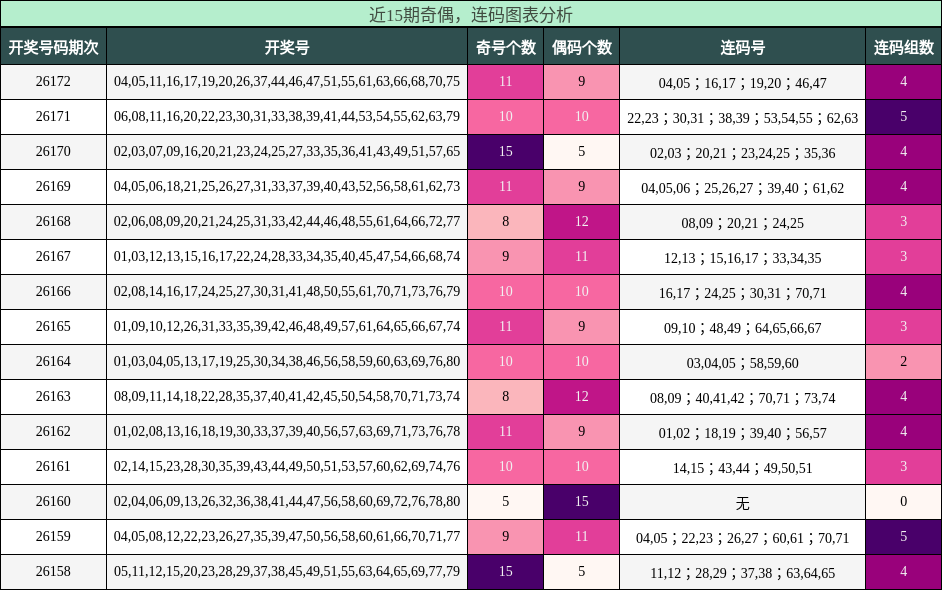Click odd count 8 in row 26163
The image size is (942, 590).
pos(506,397)
